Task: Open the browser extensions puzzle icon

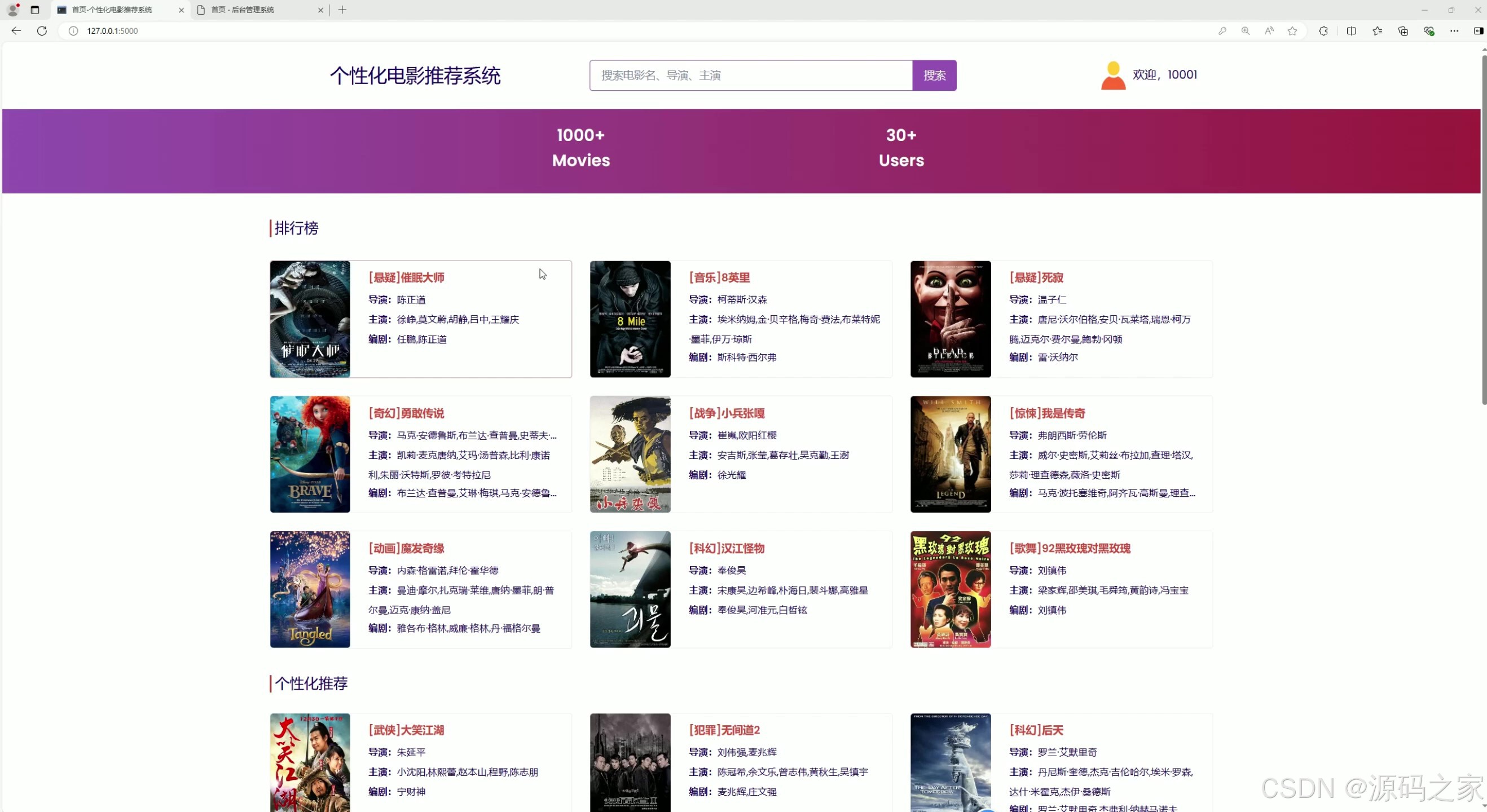Action: pyautogui.click(x=1323, y=30)
